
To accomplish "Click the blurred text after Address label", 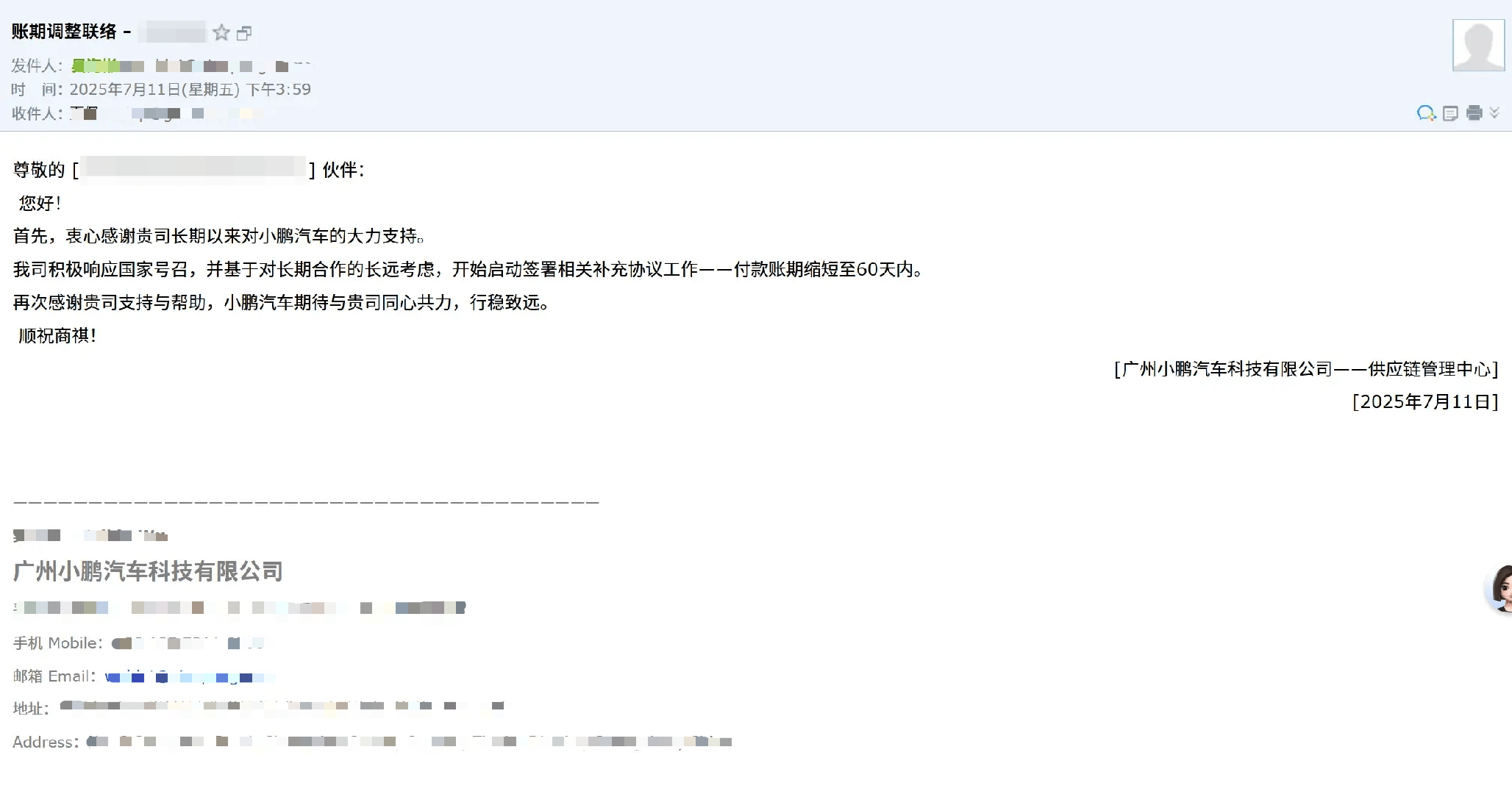I will [x=409, y=741].
